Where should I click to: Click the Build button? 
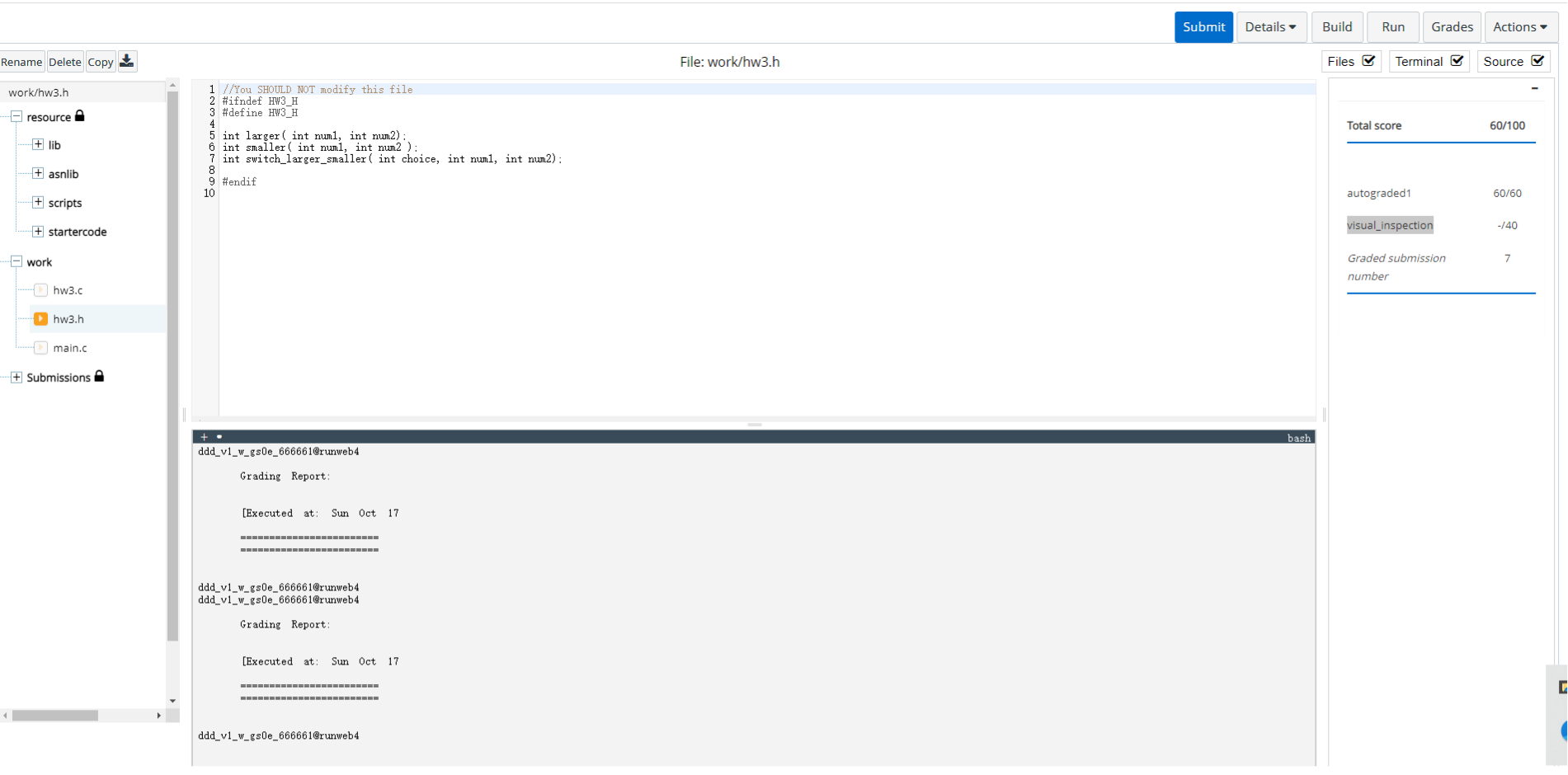[1337, 27]
